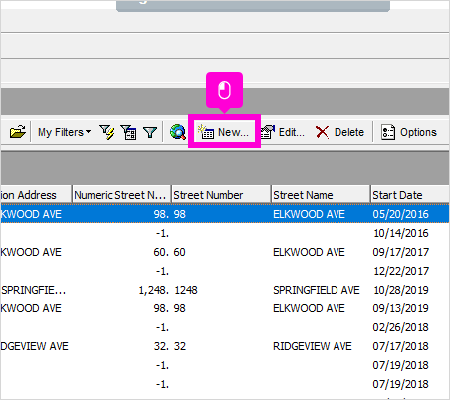Select the row dated 09/17/2017
This screenshot has width=450, height=400.
(225, 252)
